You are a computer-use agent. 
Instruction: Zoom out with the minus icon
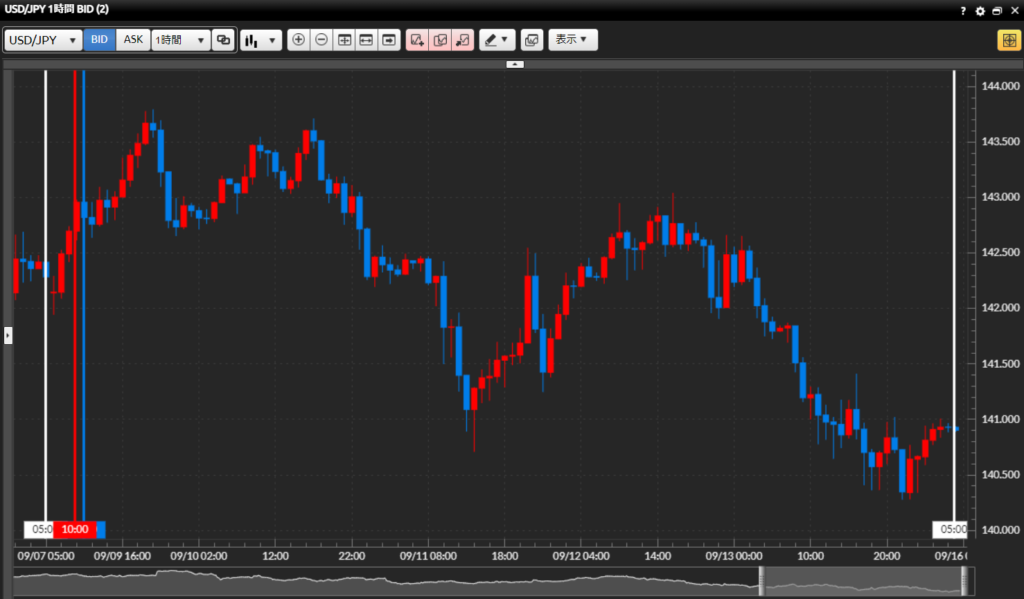(321, 40)
